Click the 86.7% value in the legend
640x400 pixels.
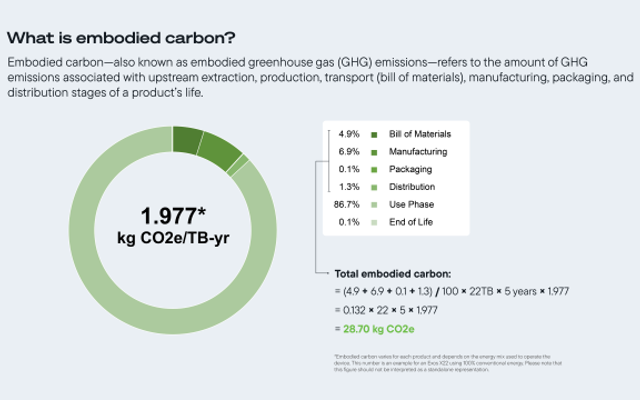345,205
